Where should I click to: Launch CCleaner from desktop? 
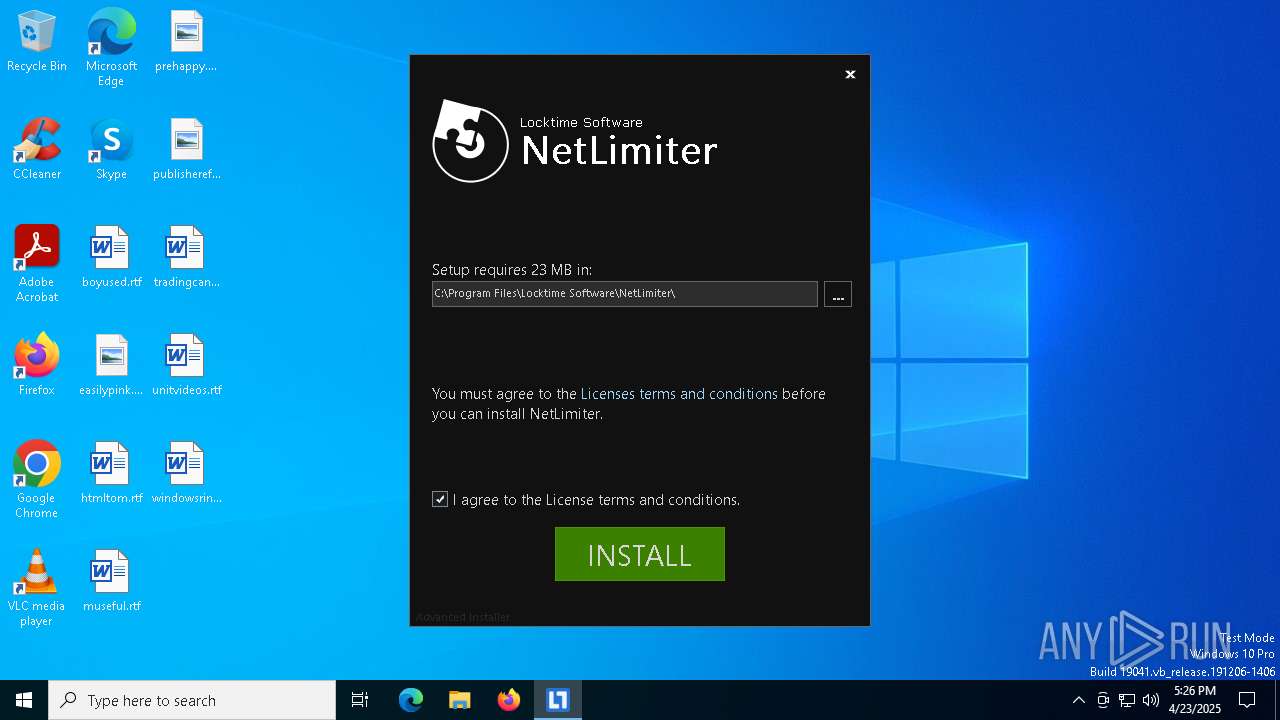pyautogui.click(x=37, y=150)
